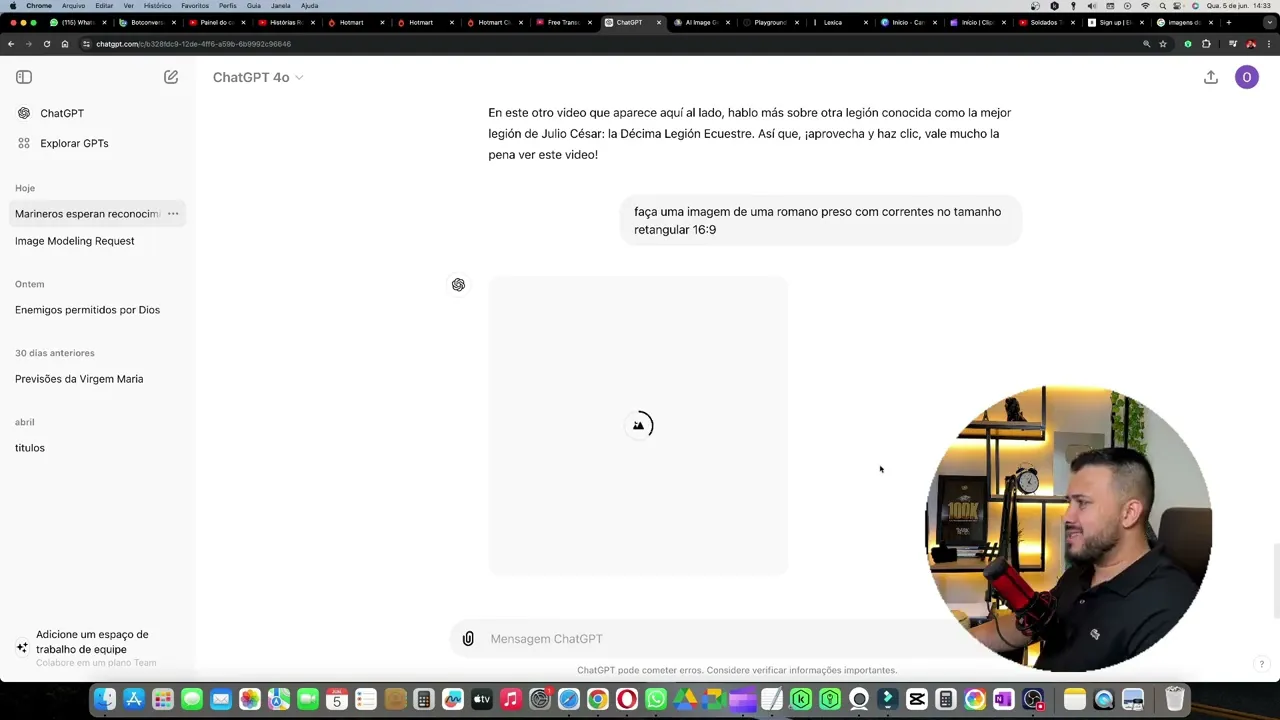Viewport: 1280px width, 720px height.
Task: Click the share/upload icon in the header
Action: [x=1211, y=77]
